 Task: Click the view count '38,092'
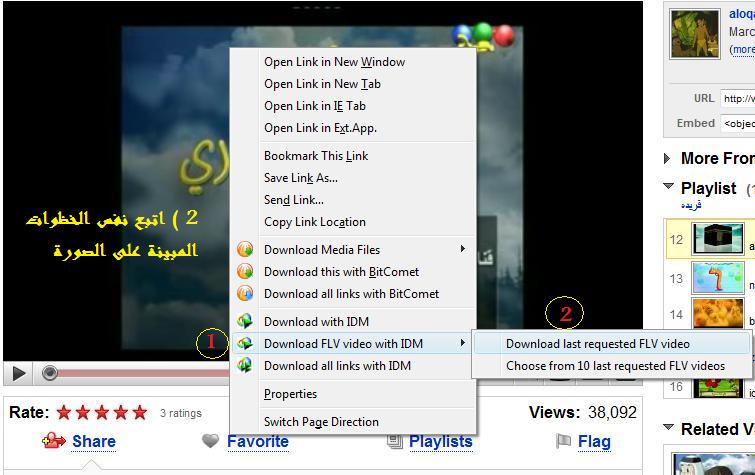612,412
